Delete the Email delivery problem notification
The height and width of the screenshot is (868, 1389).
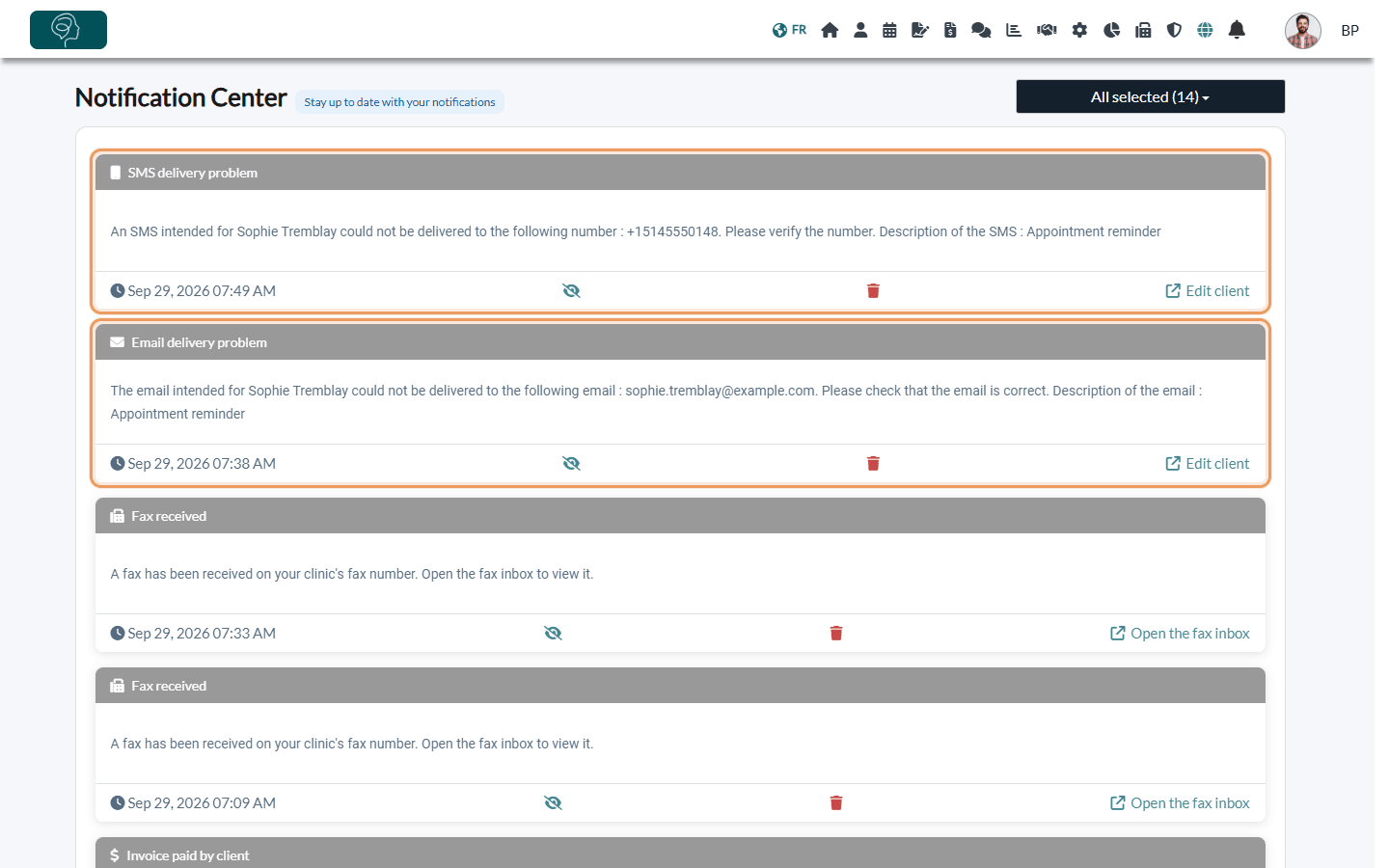(873, 464)
